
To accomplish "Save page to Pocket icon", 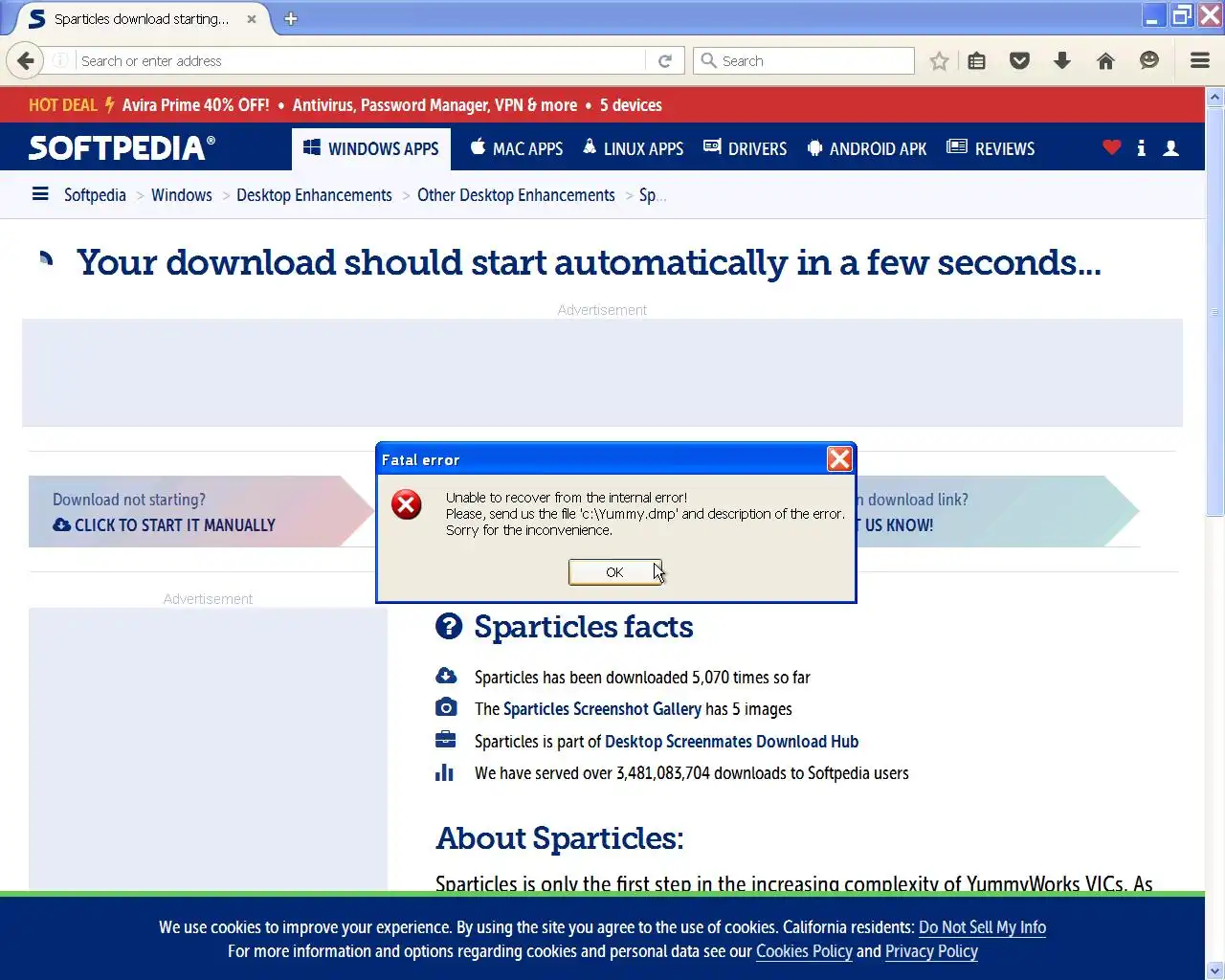I will pyautogui.click(x=1020, y=60).
